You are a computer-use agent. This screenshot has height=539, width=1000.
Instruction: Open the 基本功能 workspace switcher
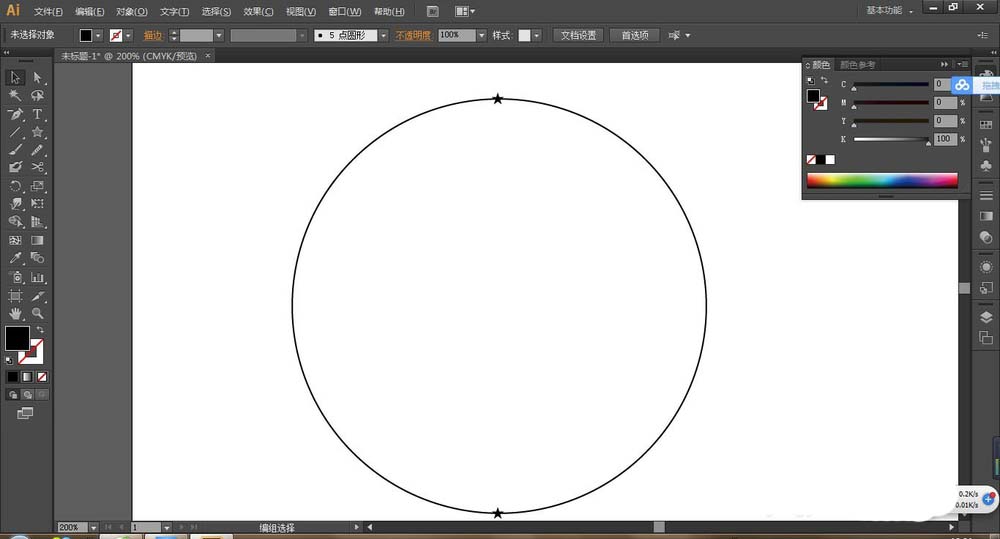[889, 10]
